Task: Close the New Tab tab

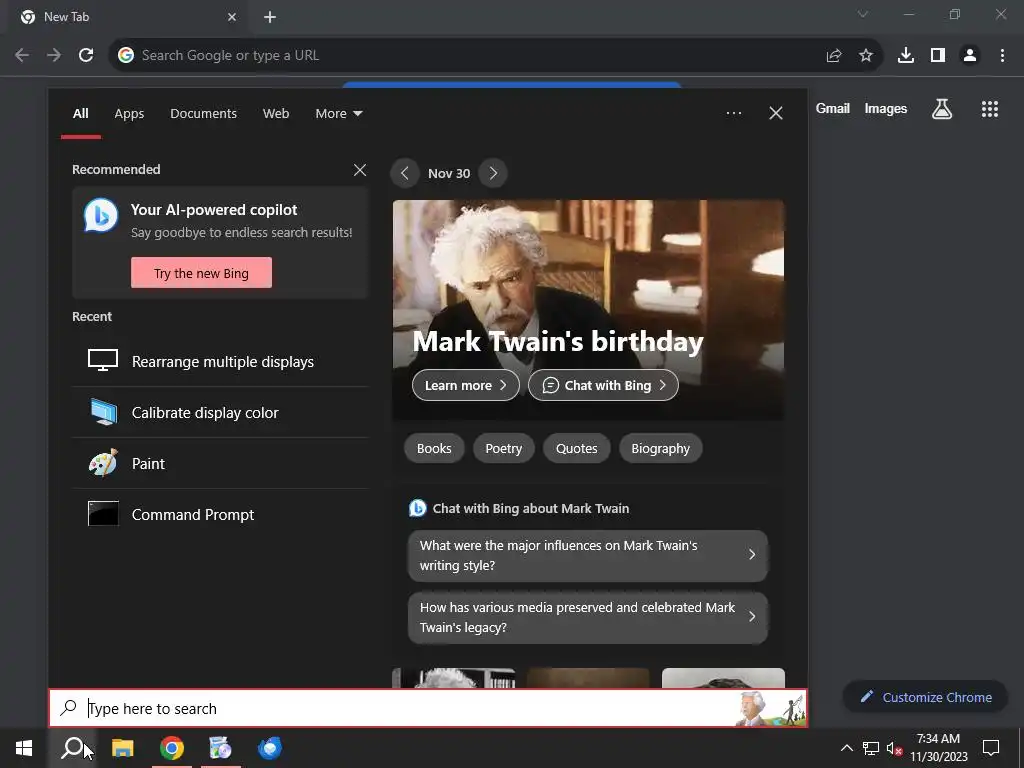Action: [232, 18]
